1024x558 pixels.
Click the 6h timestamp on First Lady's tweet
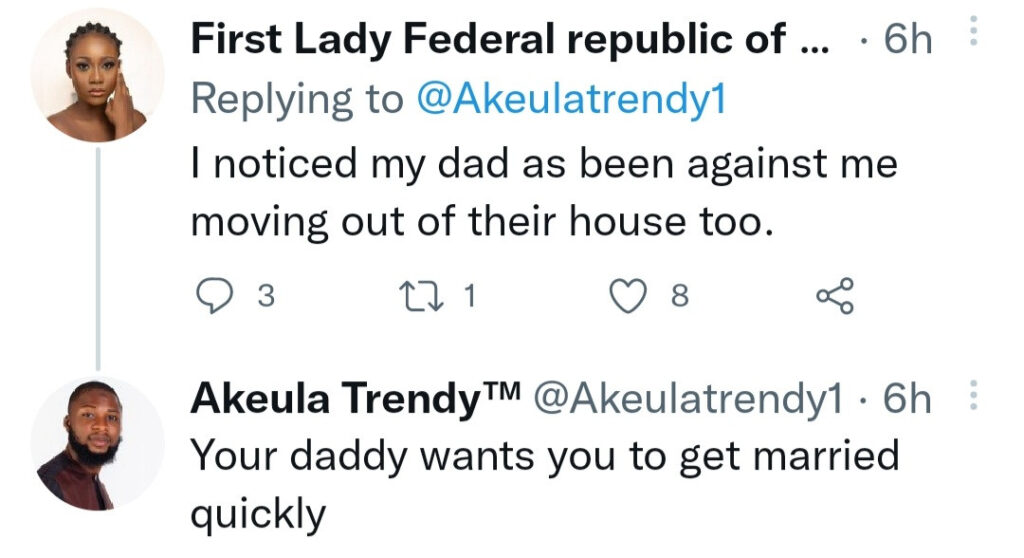pos(907,39)
